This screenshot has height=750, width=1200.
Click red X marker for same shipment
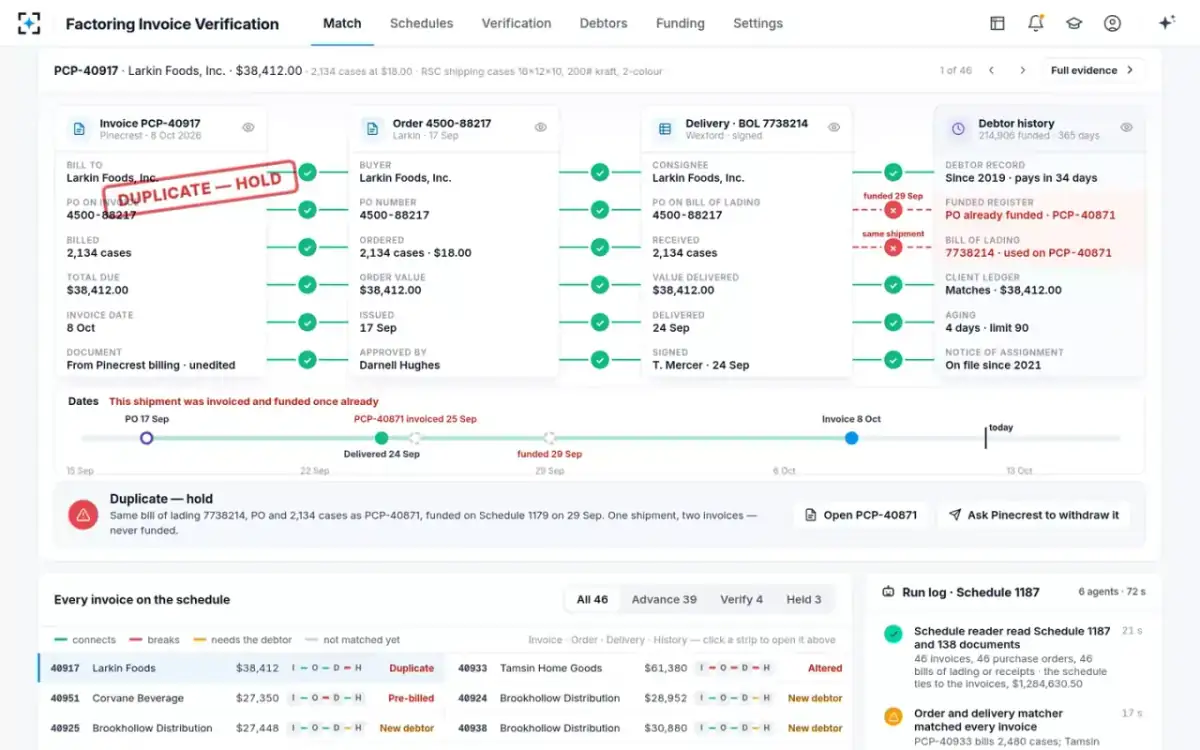(893, 247)
